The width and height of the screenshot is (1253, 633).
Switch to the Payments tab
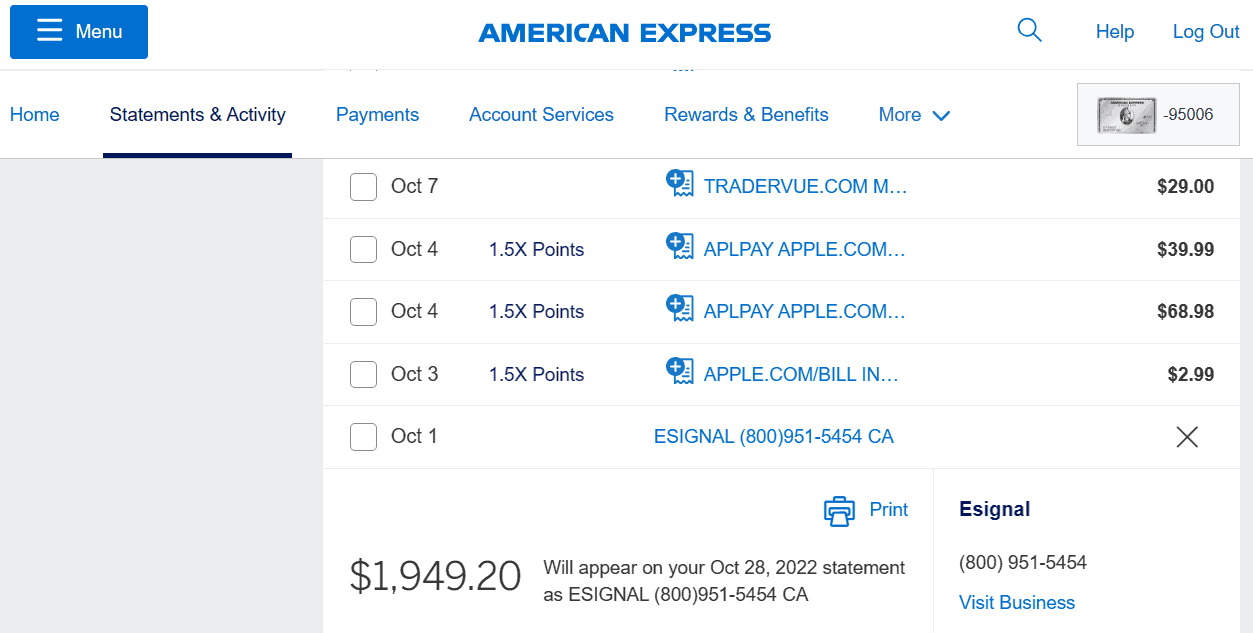click(377, 115)
